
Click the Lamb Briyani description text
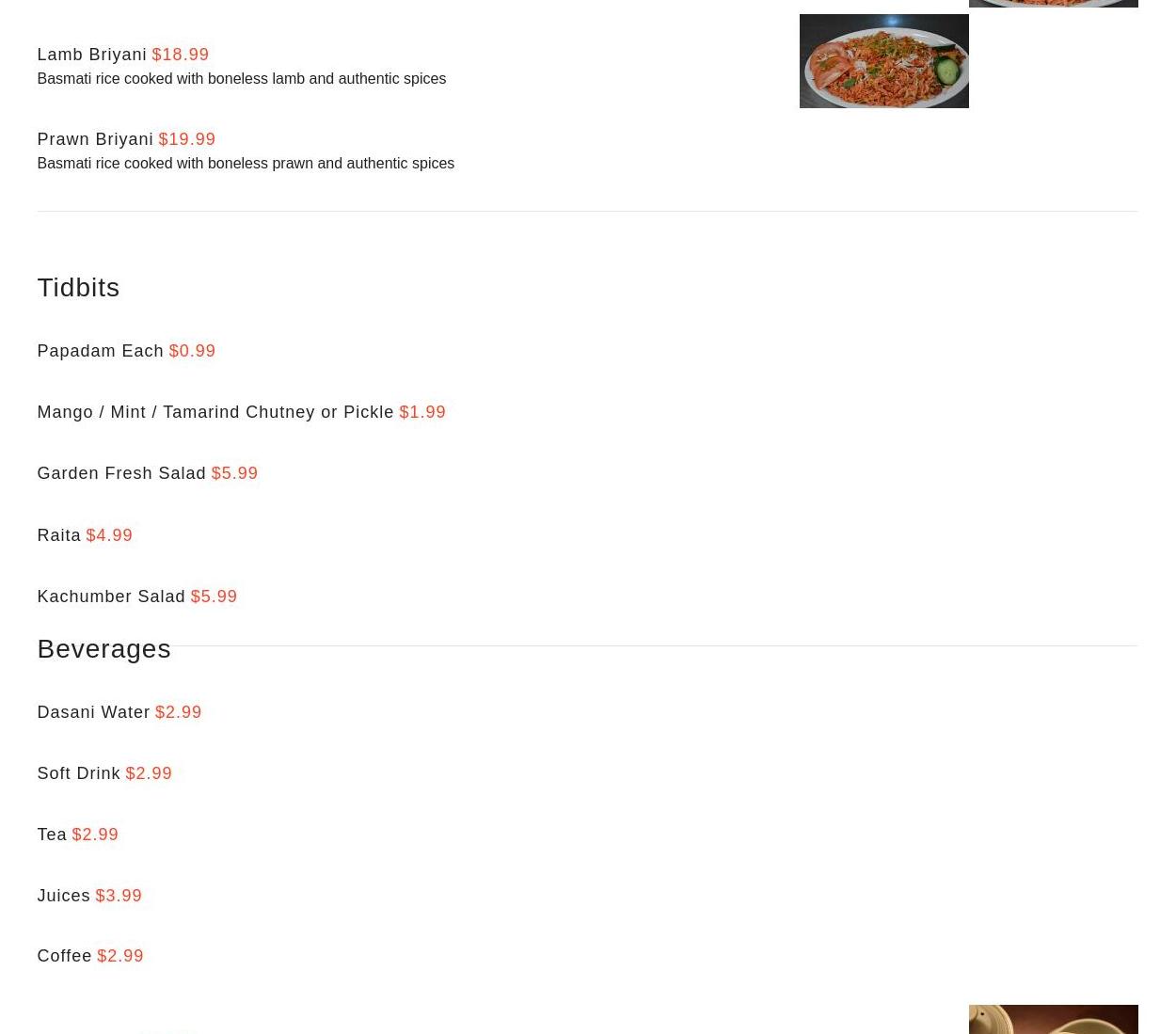click(241, 79)
